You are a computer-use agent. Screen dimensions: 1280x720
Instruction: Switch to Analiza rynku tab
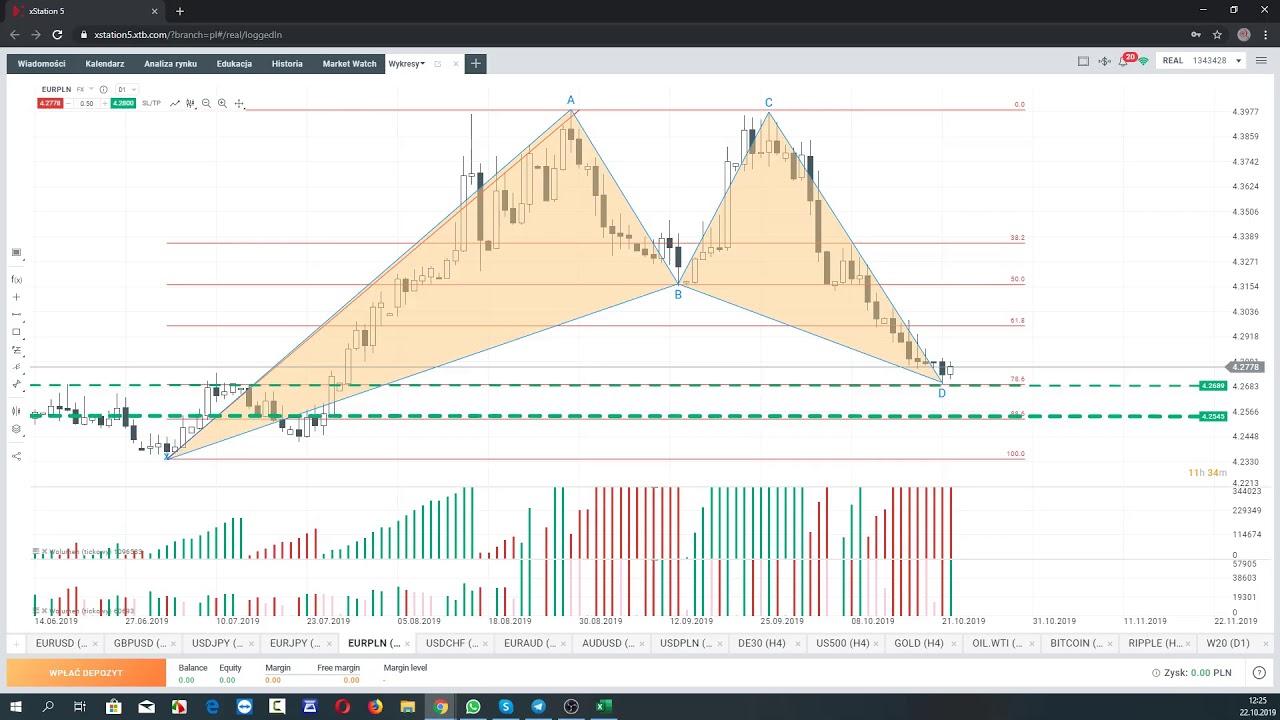click(x=170, y=63)
